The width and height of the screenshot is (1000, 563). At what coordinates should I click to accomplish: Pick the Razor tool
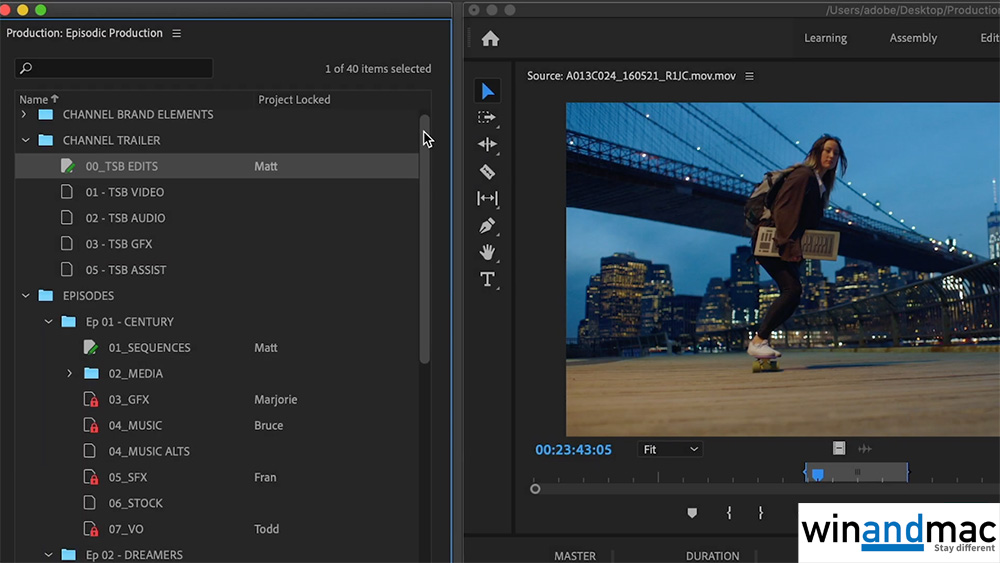[487, 172]
